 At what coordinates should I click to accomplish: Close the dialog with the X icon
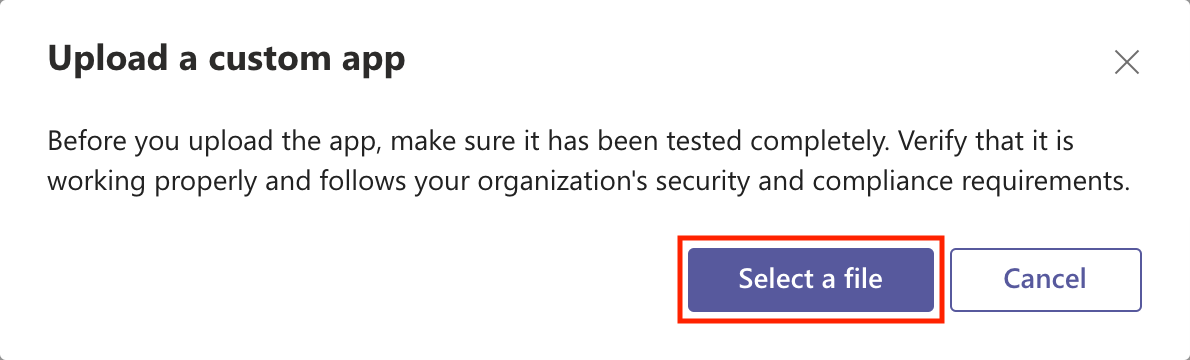point(1127,63)
